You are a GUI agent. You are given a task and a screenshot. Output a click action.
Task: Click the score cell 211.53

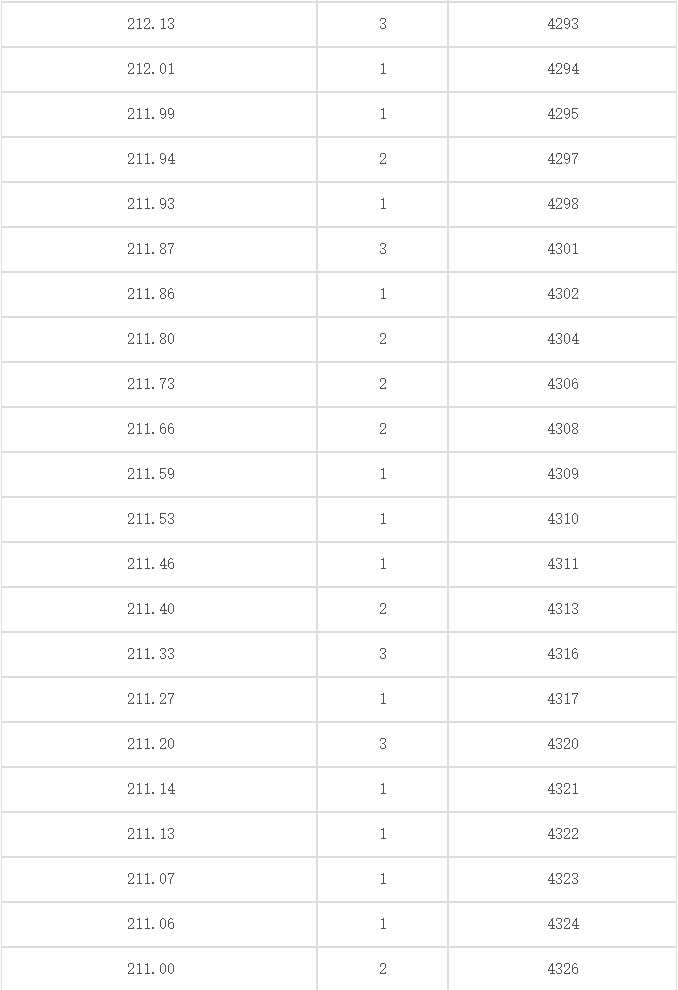[x=151, y=519]
